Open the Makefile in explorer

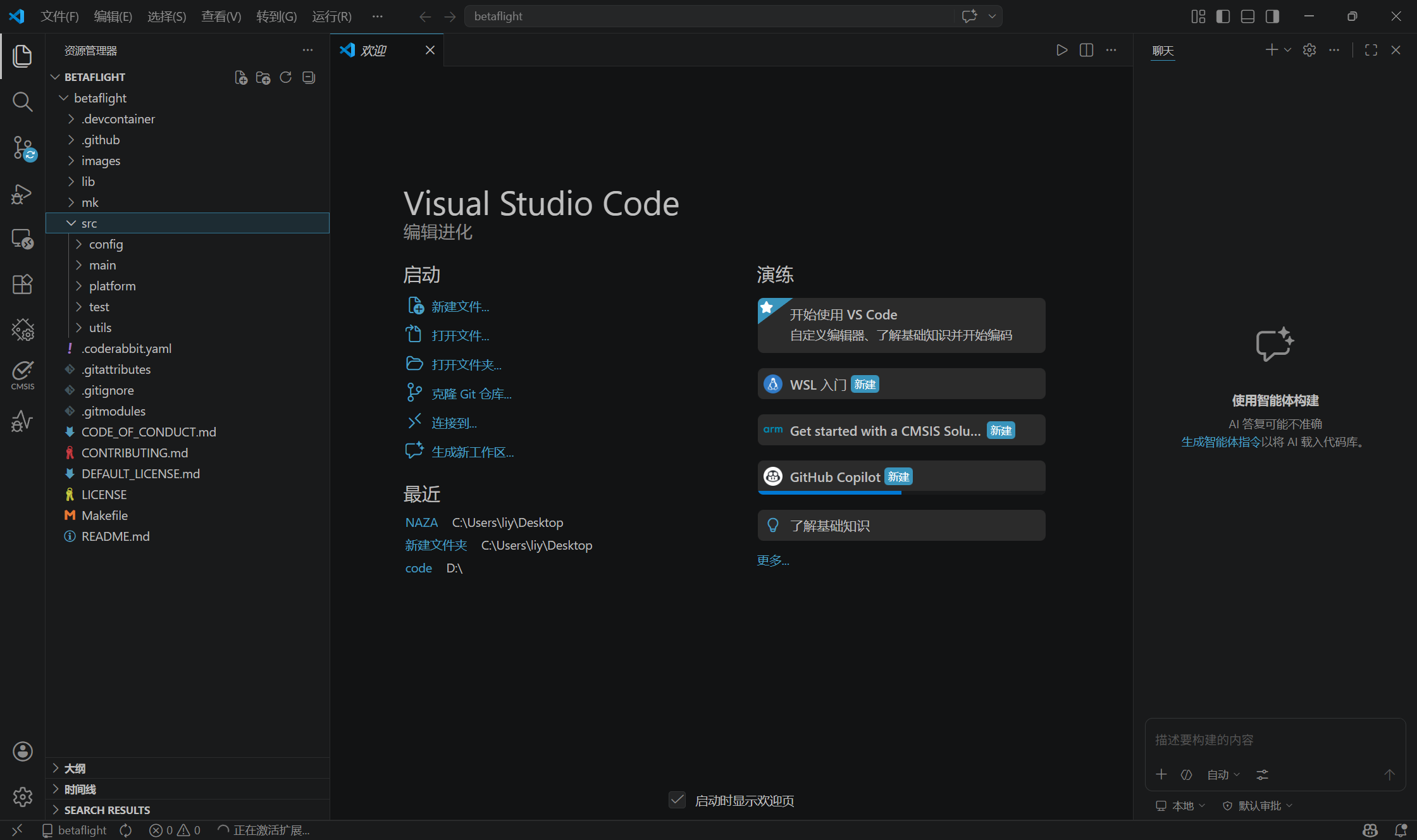click(x=187, y=516)
